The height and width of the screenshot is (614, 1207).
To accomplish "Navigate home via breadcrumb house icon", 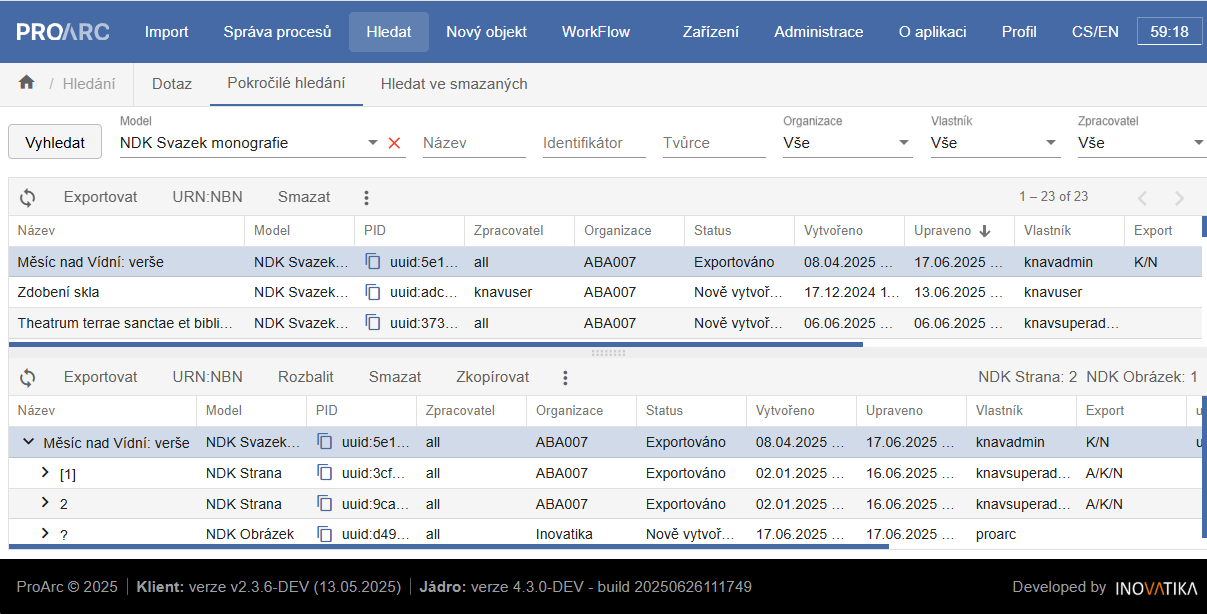I will click(x=25, y=84).
